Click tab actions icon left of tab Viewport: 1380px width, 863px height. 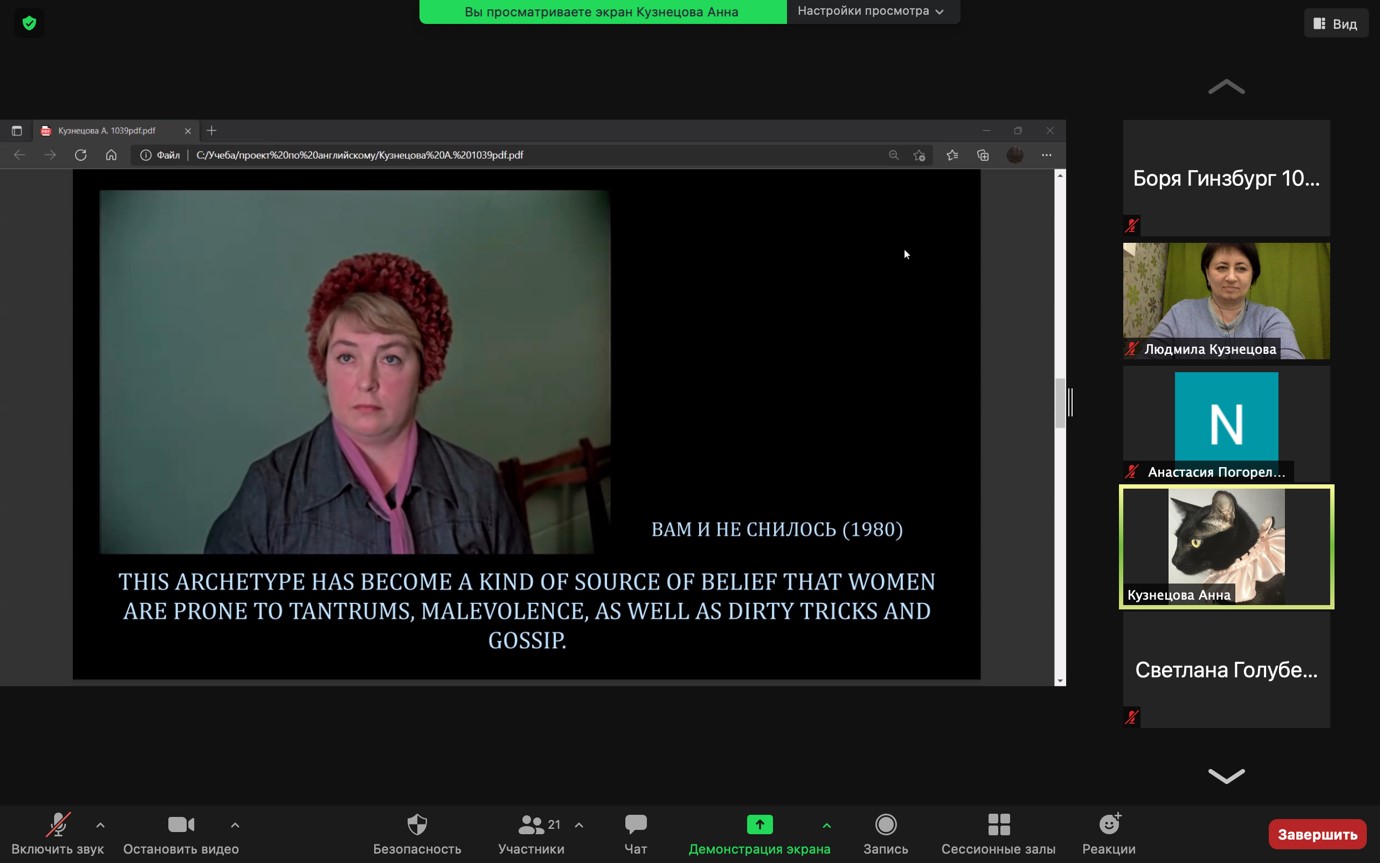pyautogui.click(x=16, y=131)
